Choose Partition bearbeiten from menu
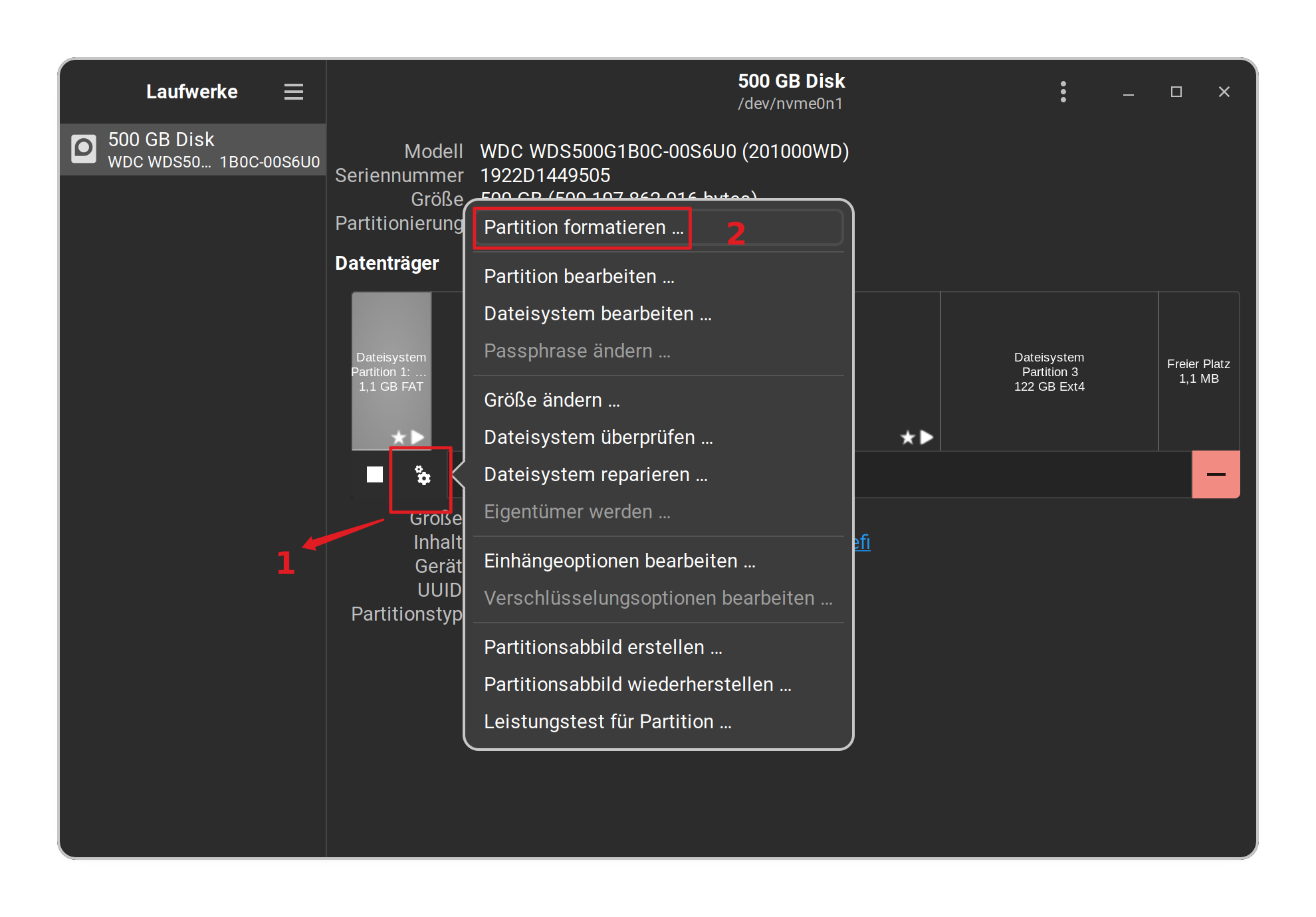This screenshot has height=917, width=1316. (578, 276)
